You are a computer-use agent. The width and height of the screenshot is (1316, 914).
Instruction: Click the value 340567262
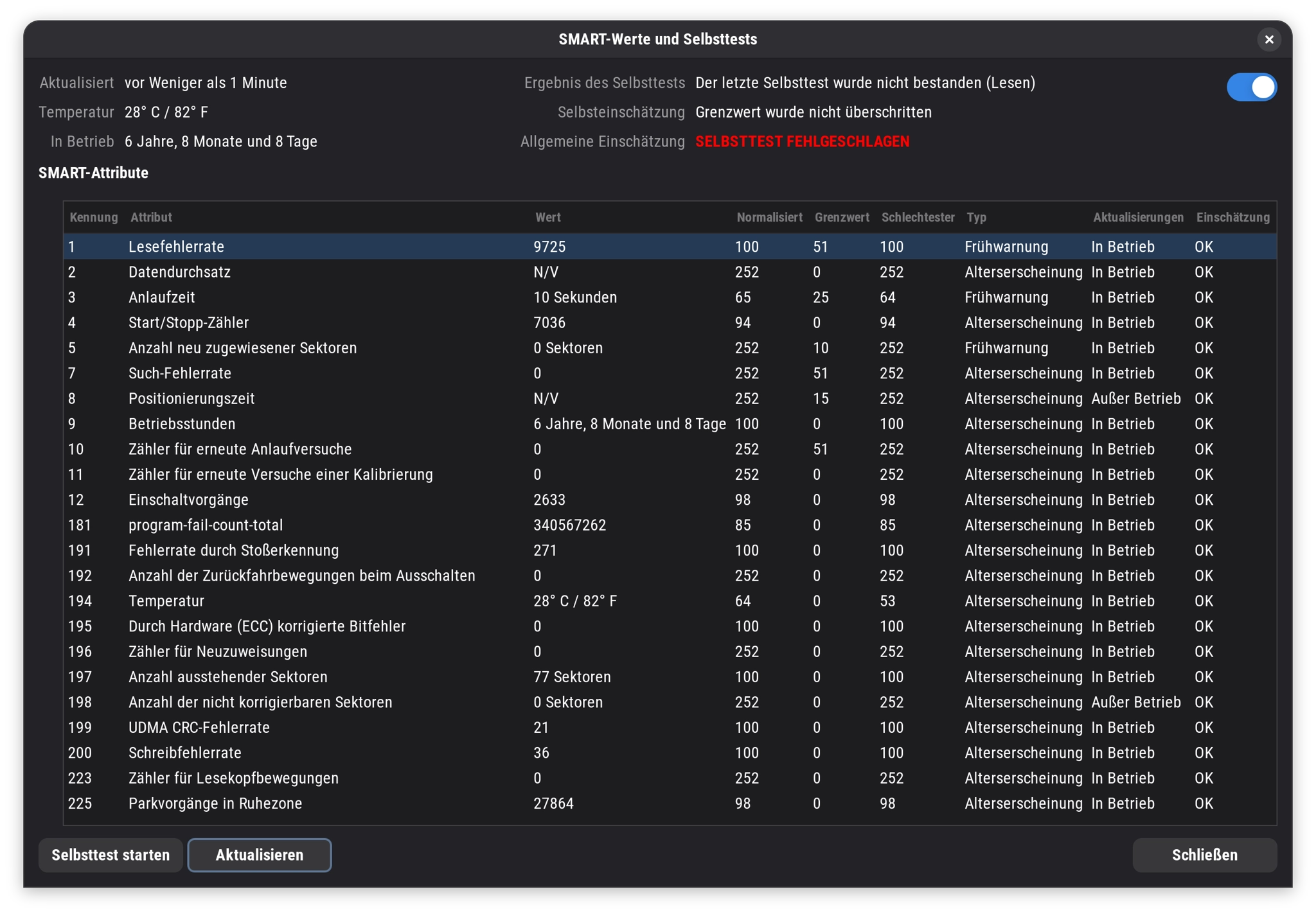569,525
